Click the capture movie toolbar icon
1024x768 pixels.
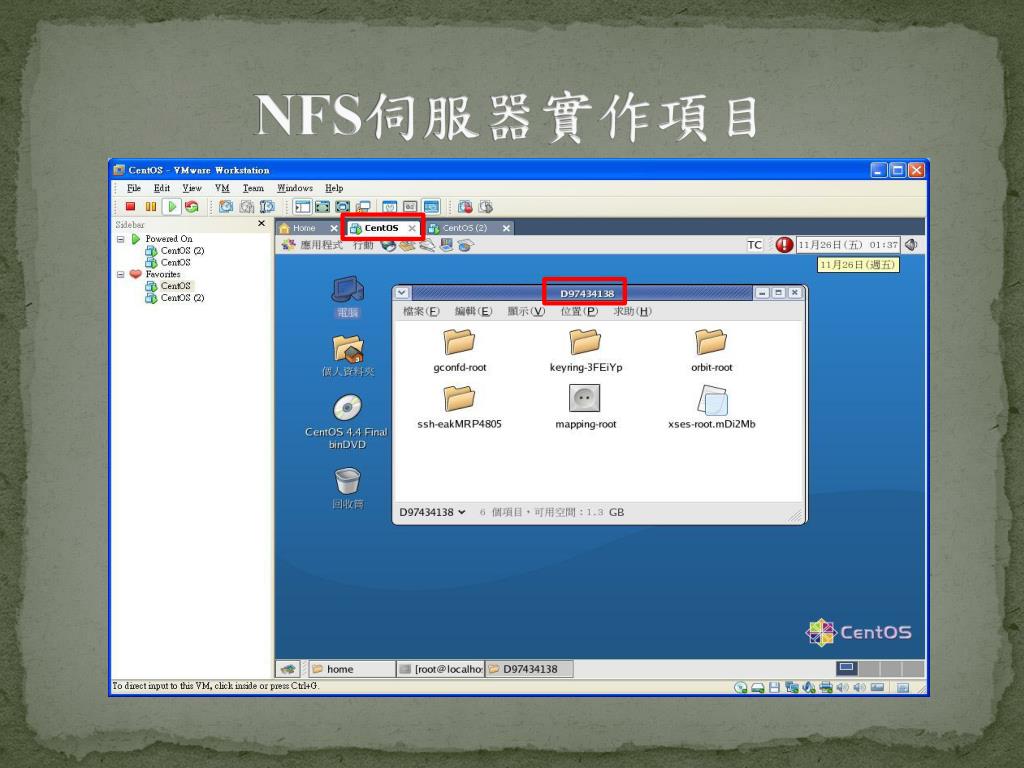(465, 206)
